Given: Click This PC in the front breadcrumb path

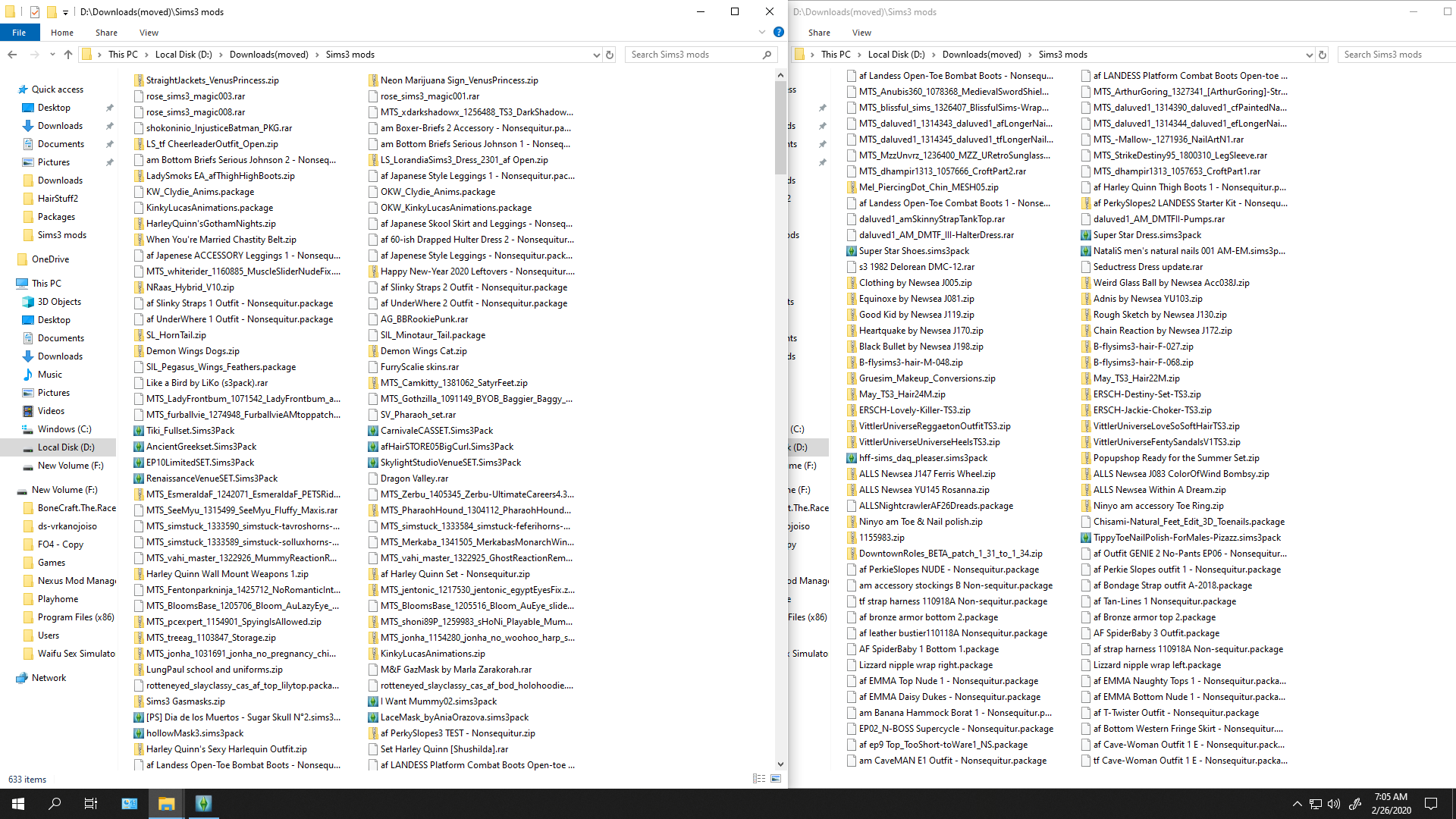Looking at the screenshot, I should pos(123,55).
